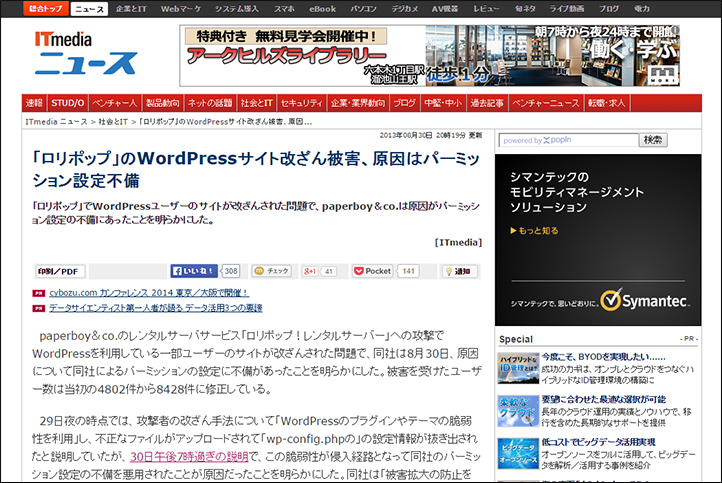Click the Hatena チェック button

[272, 271]
